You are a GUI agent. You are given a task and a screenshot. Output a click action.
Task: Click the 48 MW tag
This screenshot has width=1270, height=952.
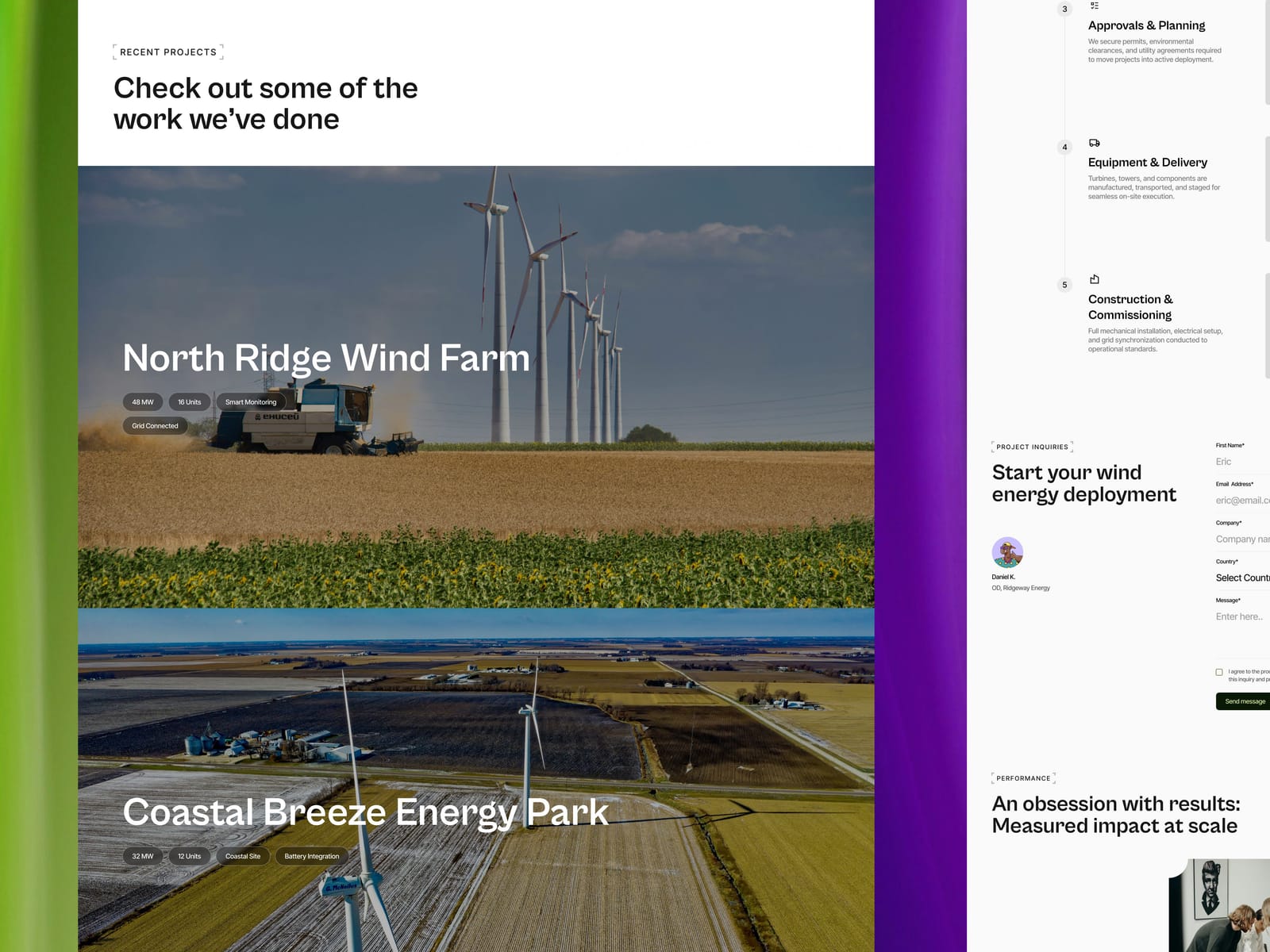coord(143,402)
